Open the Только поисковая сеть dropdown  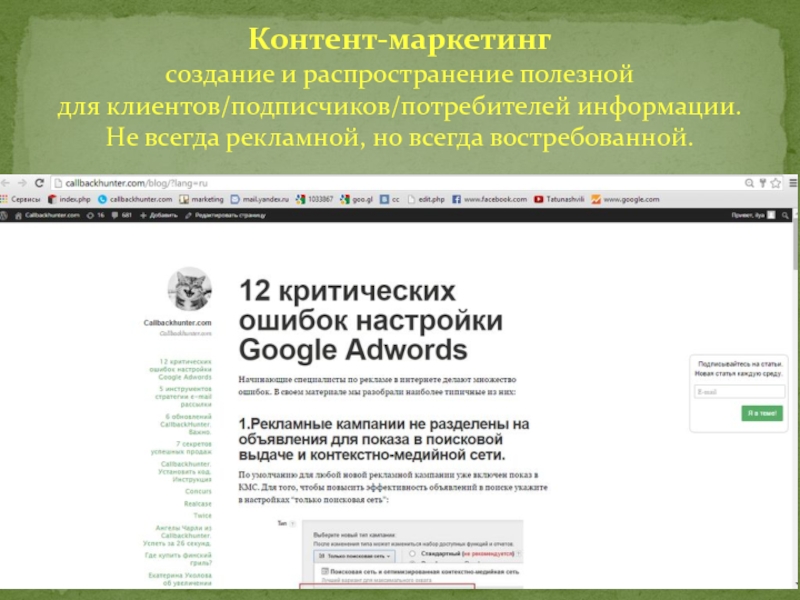click(354, 556)
